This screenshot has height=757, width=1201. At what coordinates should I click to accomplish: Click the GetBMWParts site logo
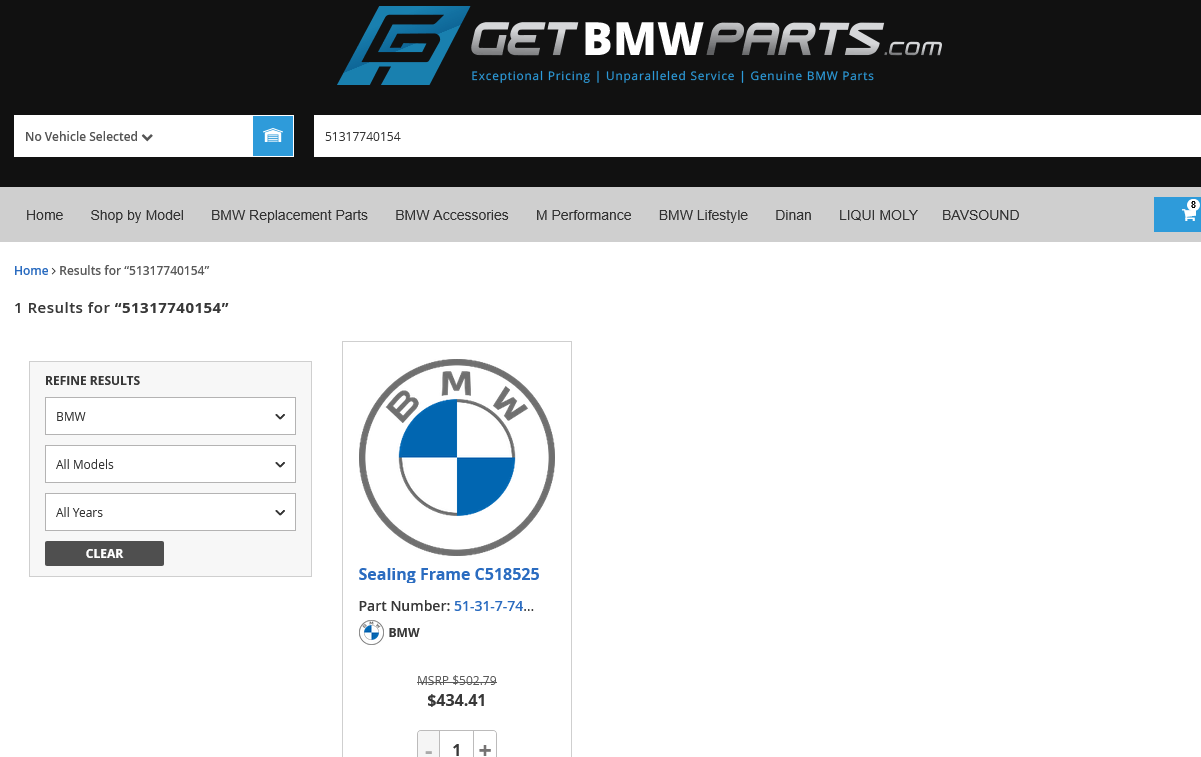tap(639, 46)
